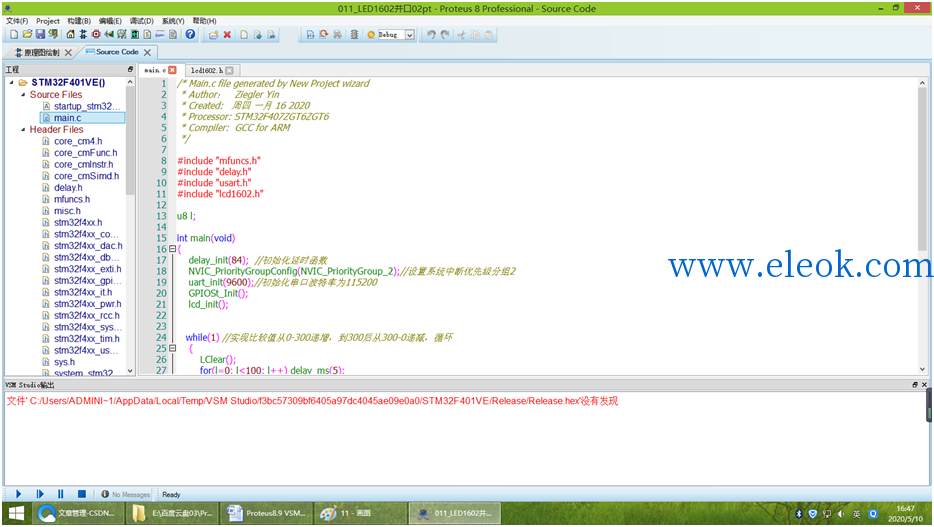
Task: Click the Project Settings gear icon
Action: [x=371, y=35]
